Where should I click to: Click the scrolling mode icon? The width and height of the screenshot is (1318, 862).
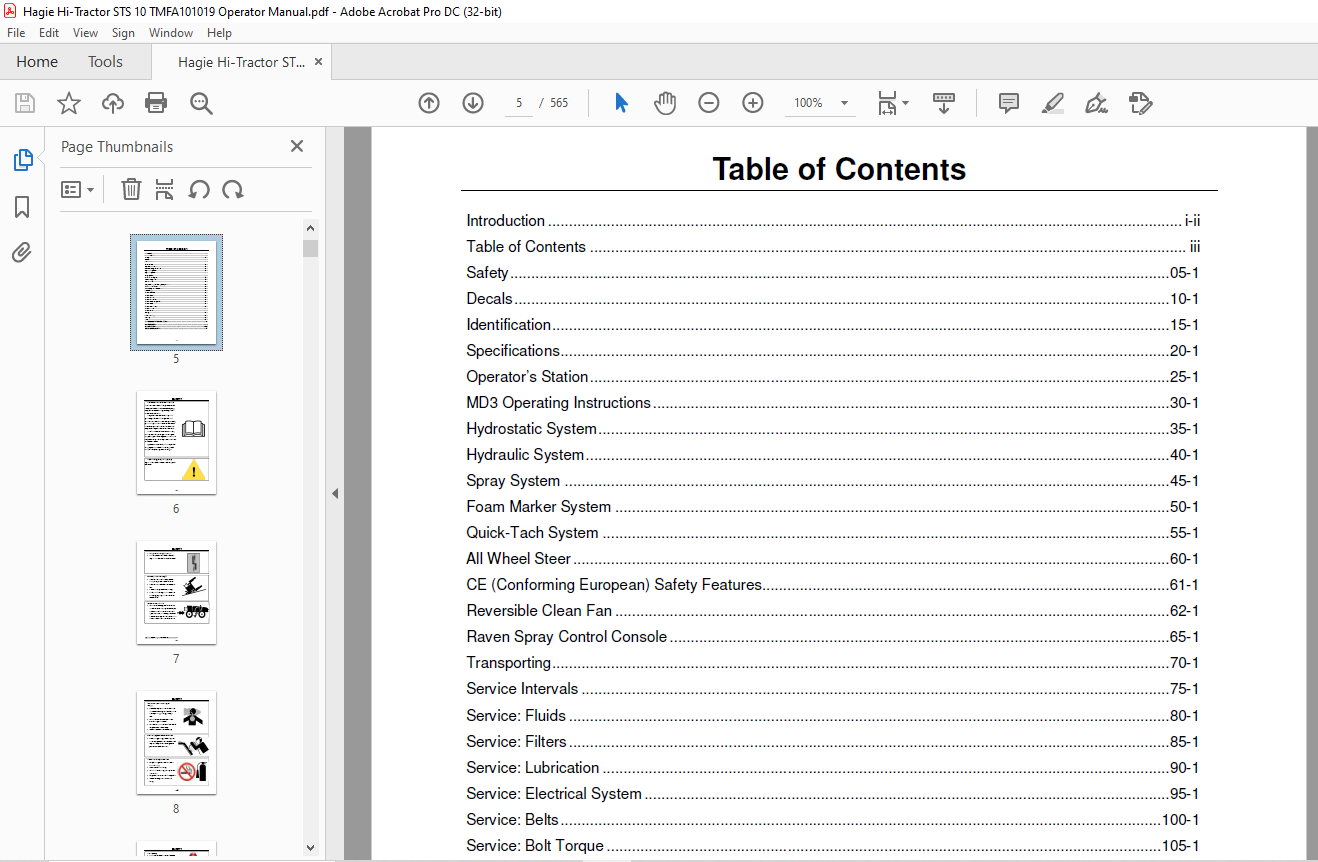coord(944,103)
